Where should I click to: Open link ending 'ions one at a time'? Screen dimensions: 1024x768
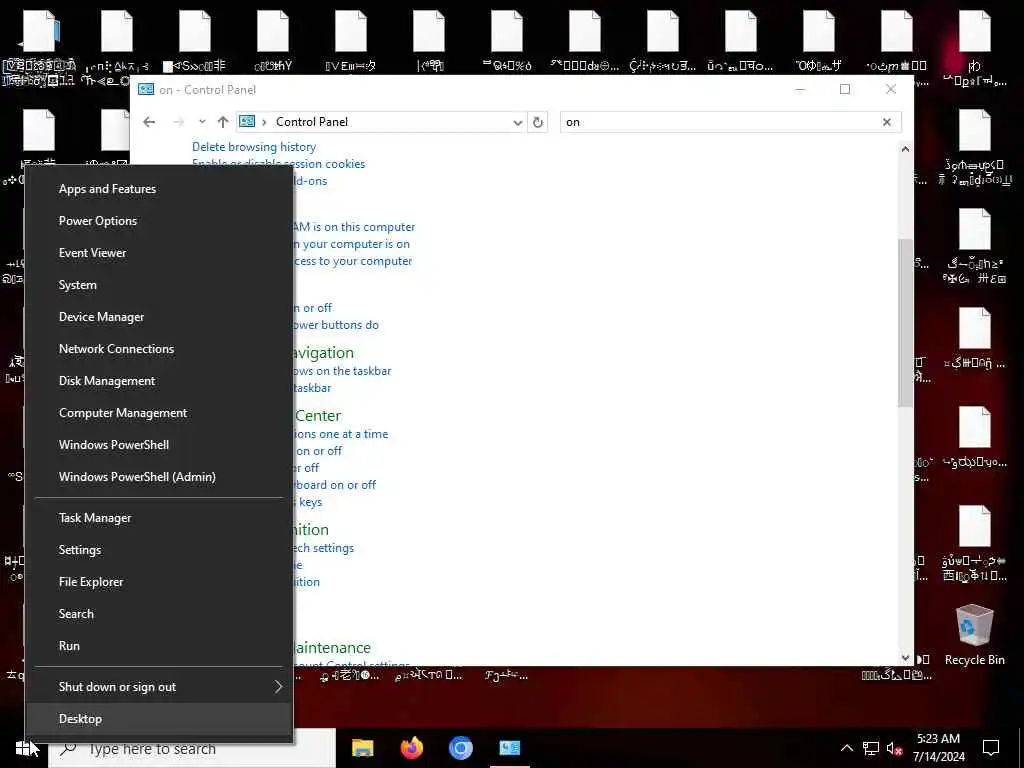(x=340, y=434)
